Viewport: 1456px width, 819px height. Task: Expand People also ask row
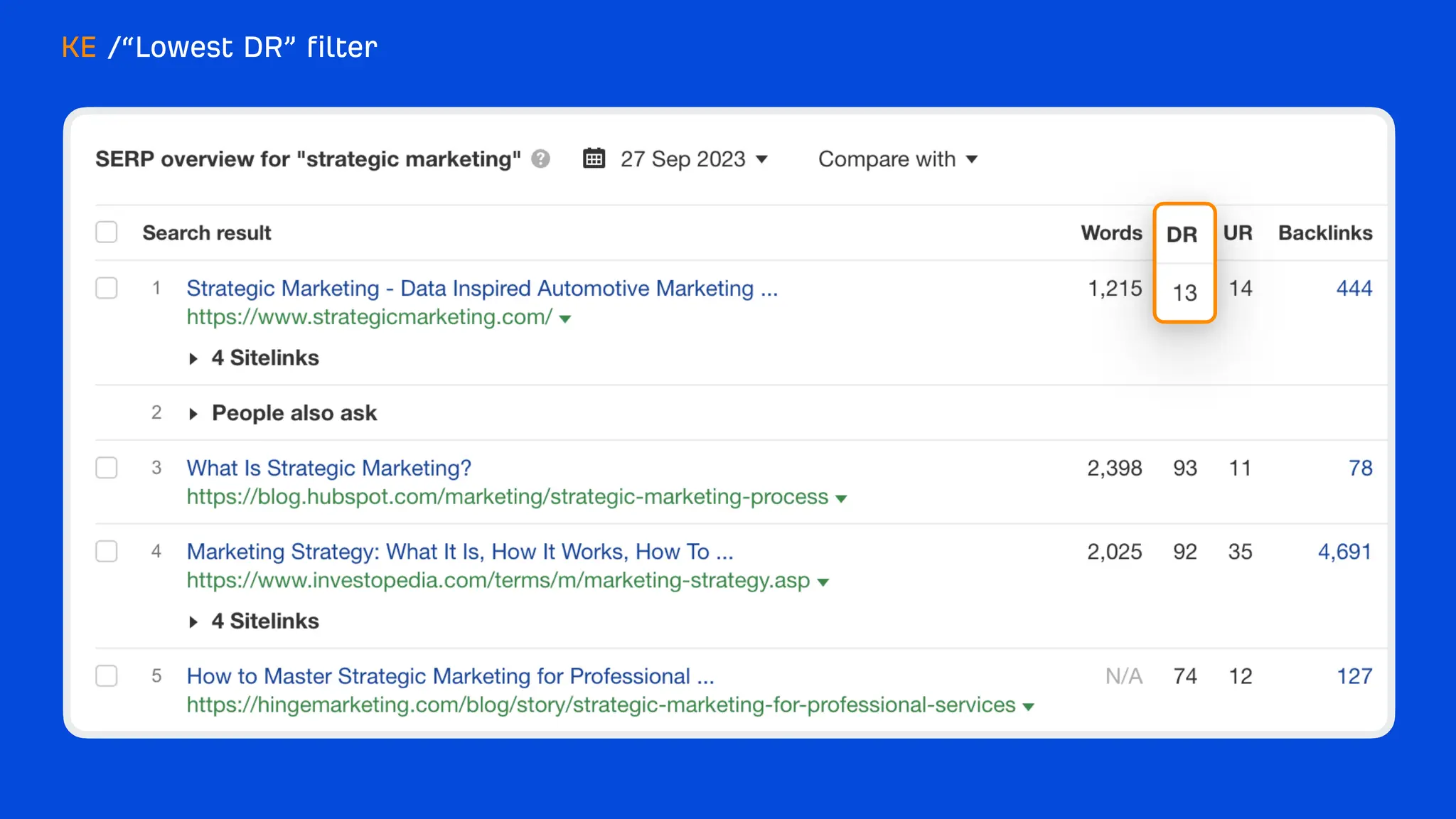284,413
